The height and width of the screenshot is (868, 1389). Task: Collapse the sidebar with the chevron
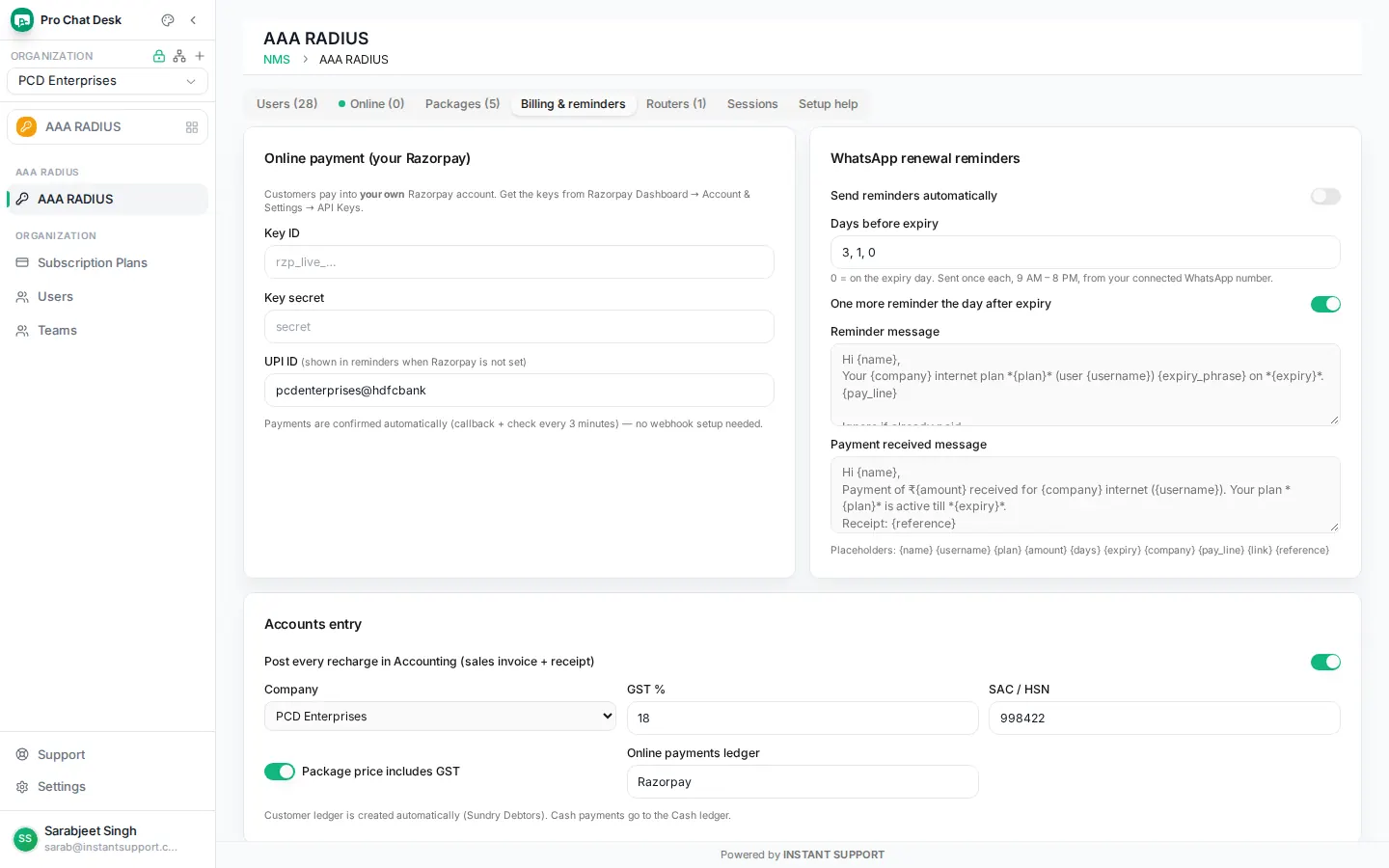pyautogui.click(x=193, y=20)
